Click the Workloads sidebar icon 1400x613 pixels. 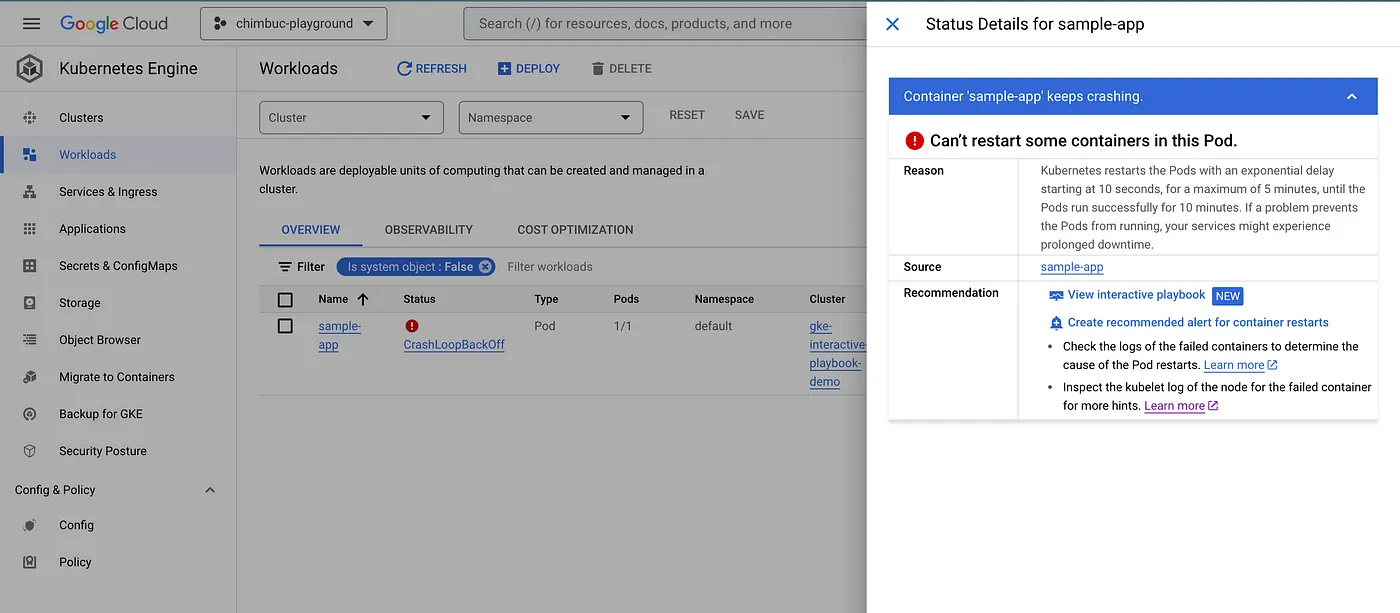[x=30, y=155]
